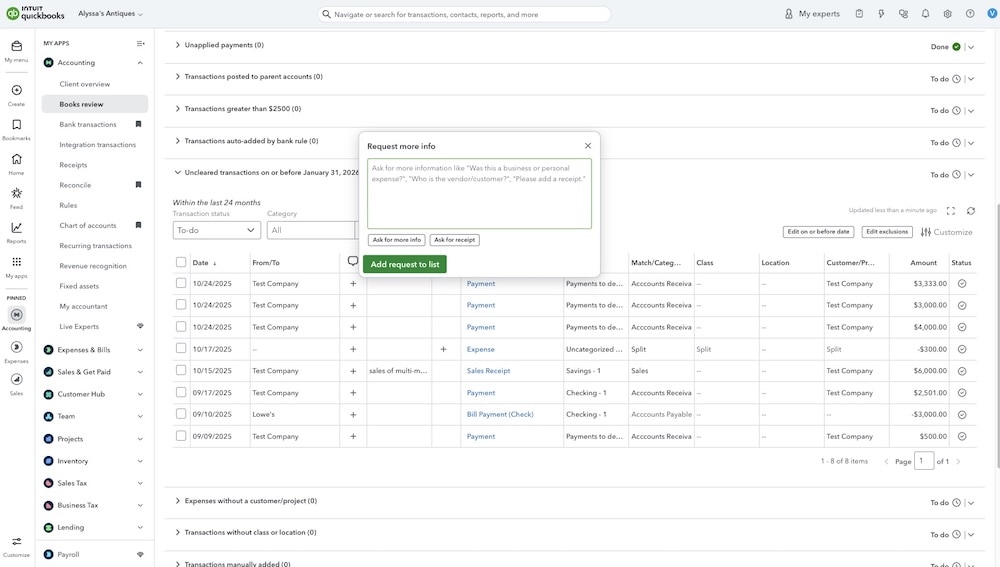
Task: Click the top search bar
Action: [464, 14]
